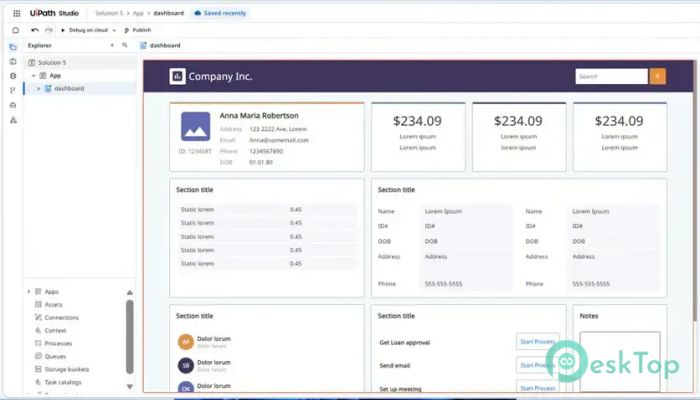Run Debug on cloud
Viewport: 700px width, 400px height.
(x=84, y=30)
